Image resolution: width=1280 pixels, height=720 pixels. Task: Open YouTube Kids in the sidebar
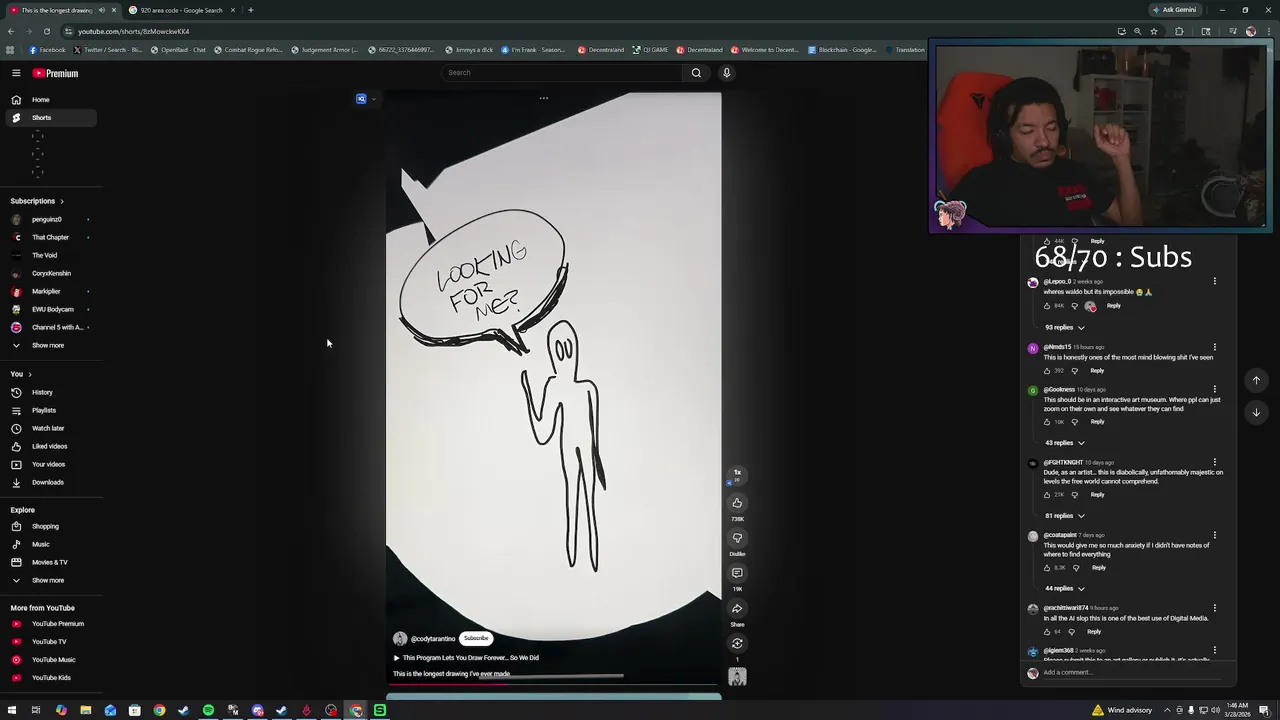(x=48, y=678)
